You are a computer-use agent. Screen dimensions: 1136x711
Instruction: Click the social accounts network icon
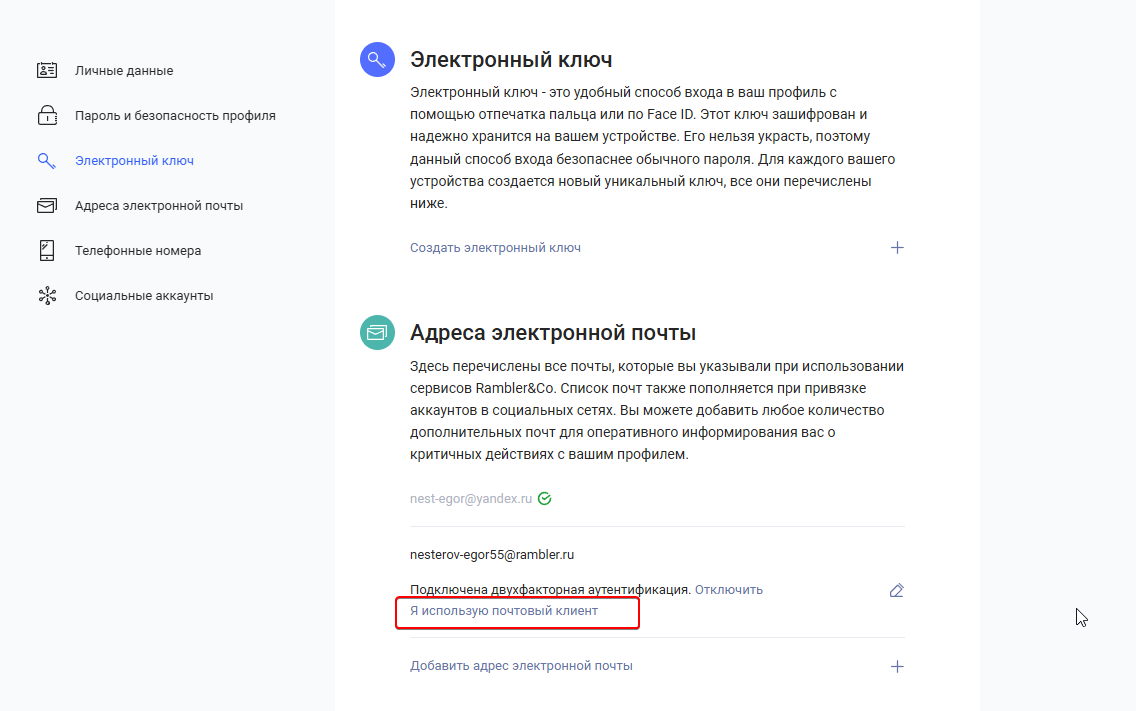pos(47,296)
